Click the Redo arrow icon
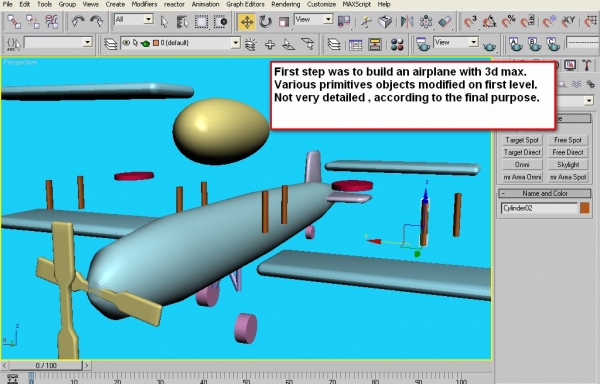Image resolution: width=600 pixels, height=384 pixels. click(x=96, y=22)
